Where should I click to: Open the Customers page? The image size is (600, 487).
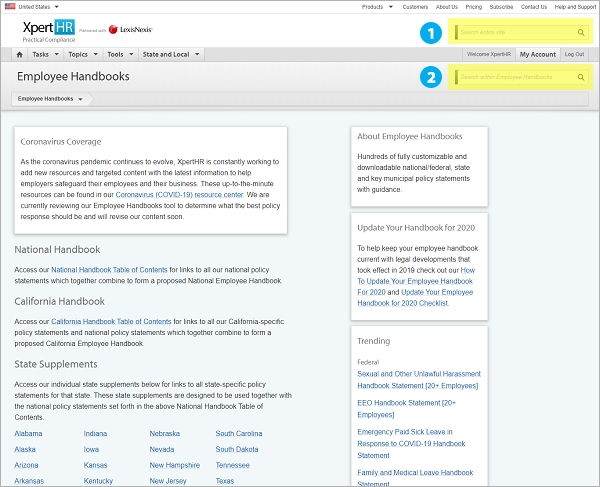click(415, 7)
